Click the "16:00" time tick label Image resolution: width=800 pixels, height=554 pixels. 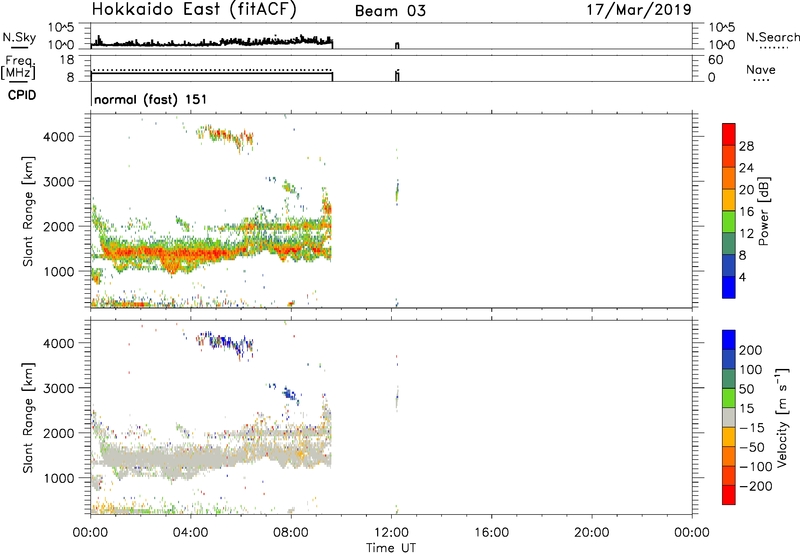pos(491,533)
